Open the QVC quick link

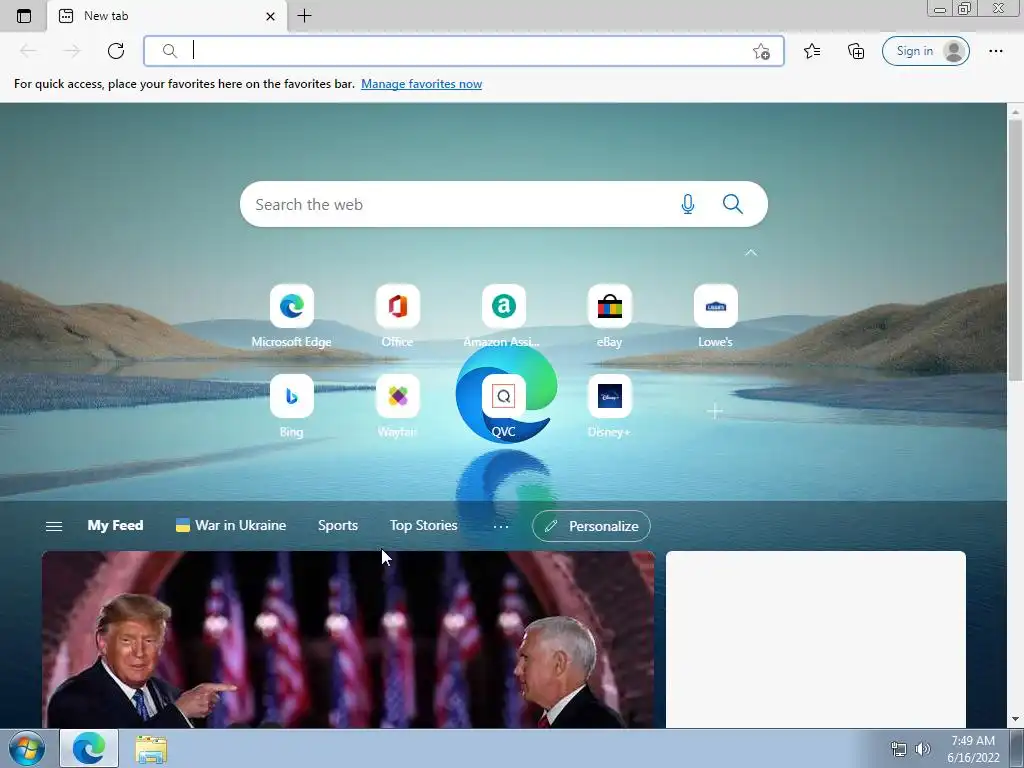pyautogui.click(x=504, y=406)
